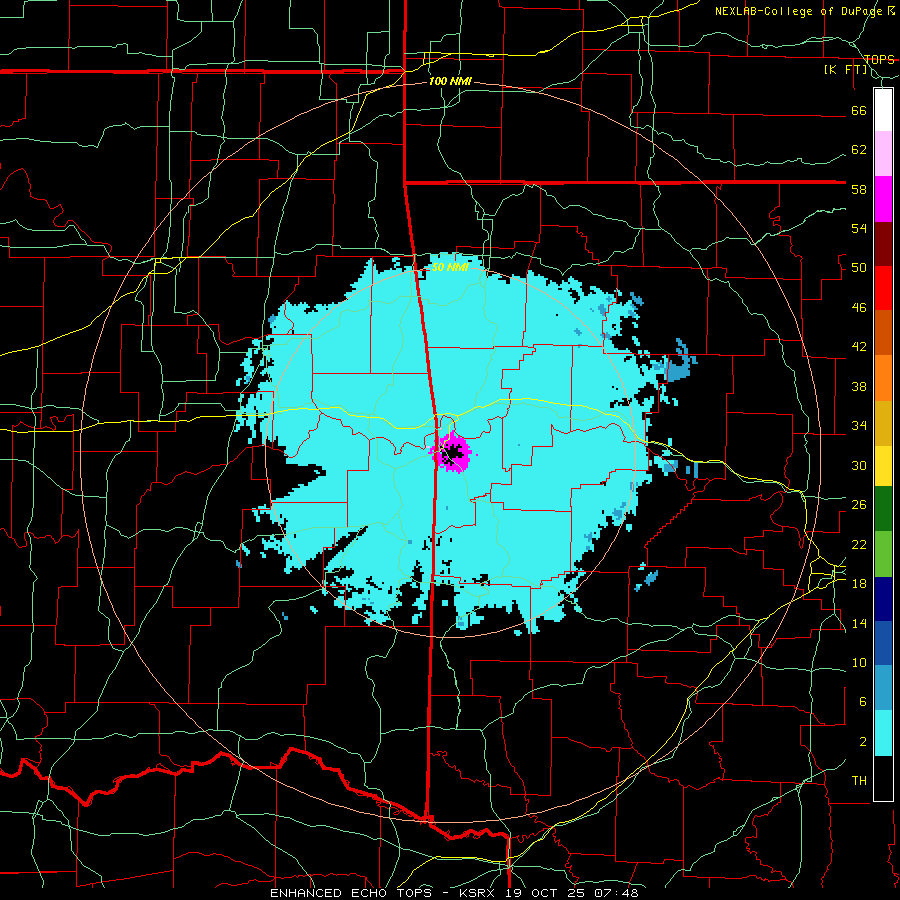Click the dark green 30 kft legend swatch

(883, 509)
